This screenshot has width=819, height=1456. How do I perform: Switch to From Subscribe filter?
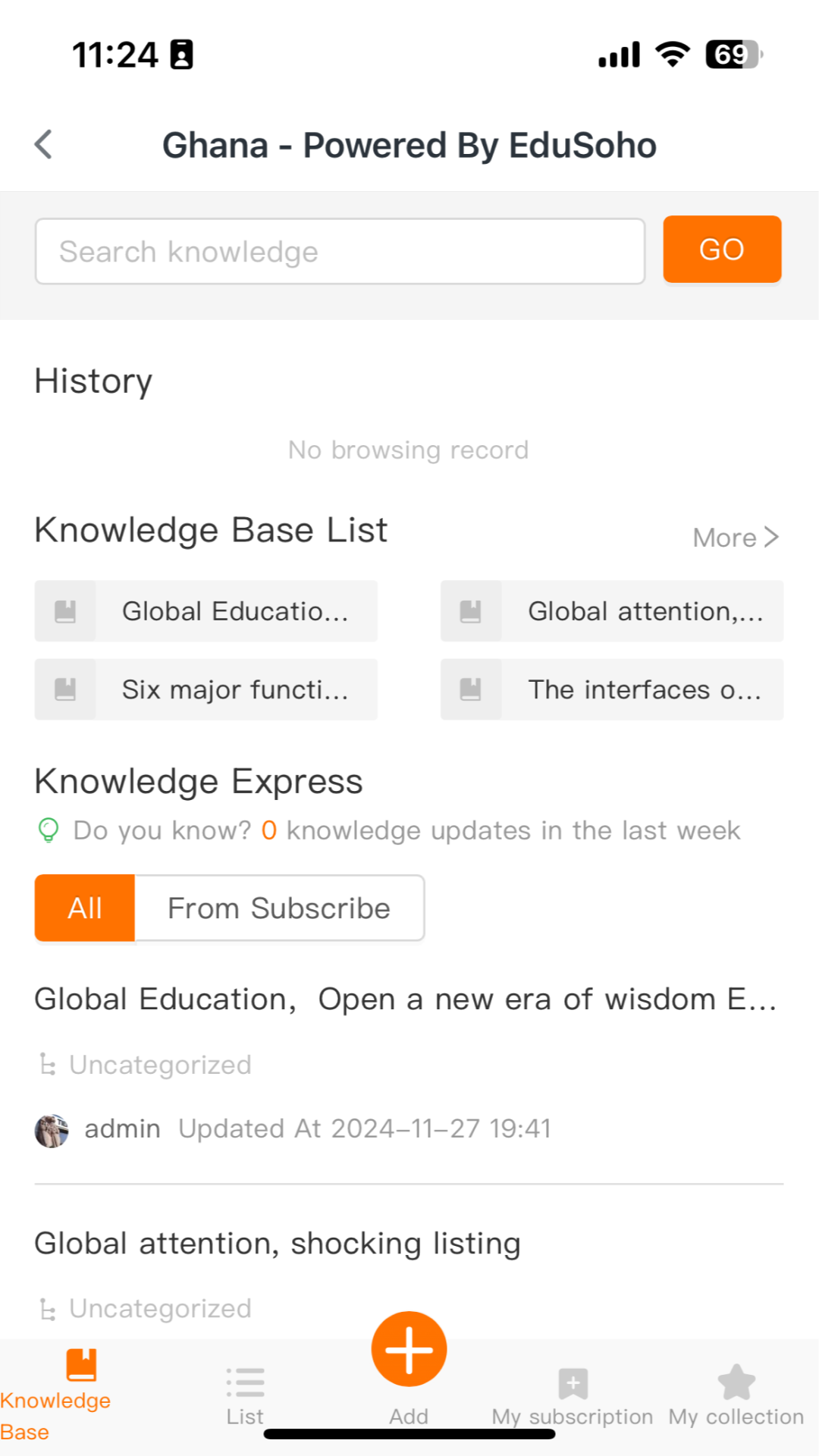279,908
